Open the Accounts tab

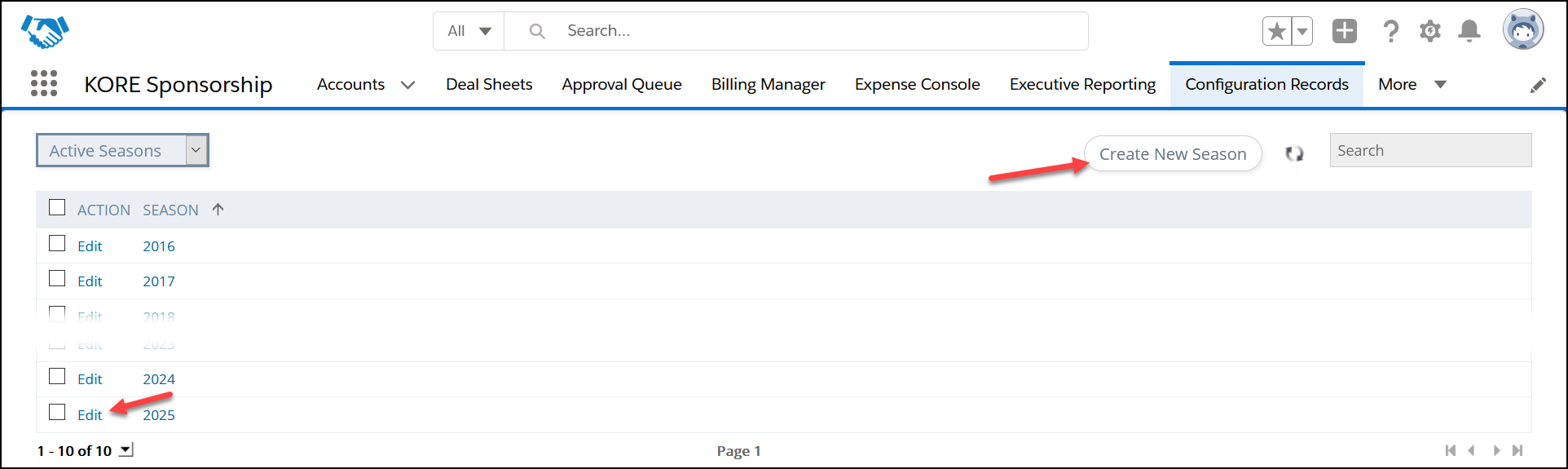tap(350, 84)
